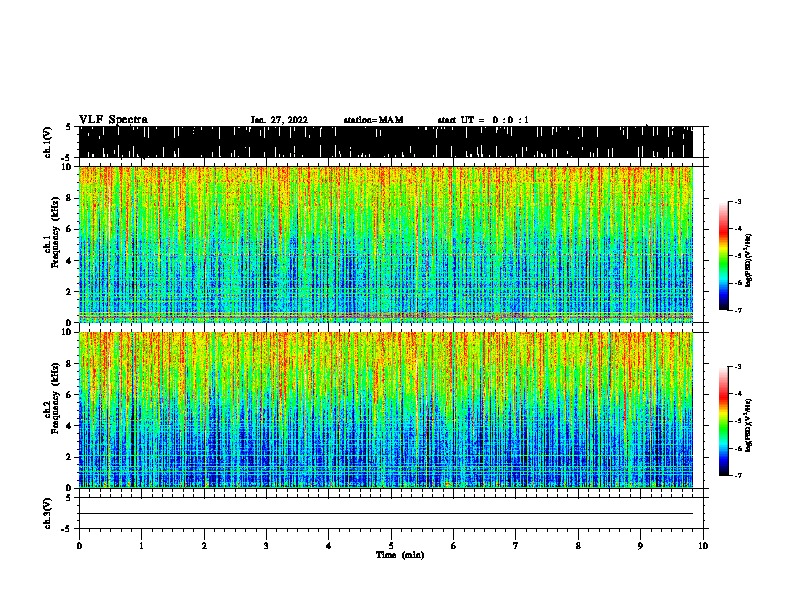Viewport: 792px width, 612px height.
Task: Click the "VLF Spectra" title text
Action: [113, 120]
